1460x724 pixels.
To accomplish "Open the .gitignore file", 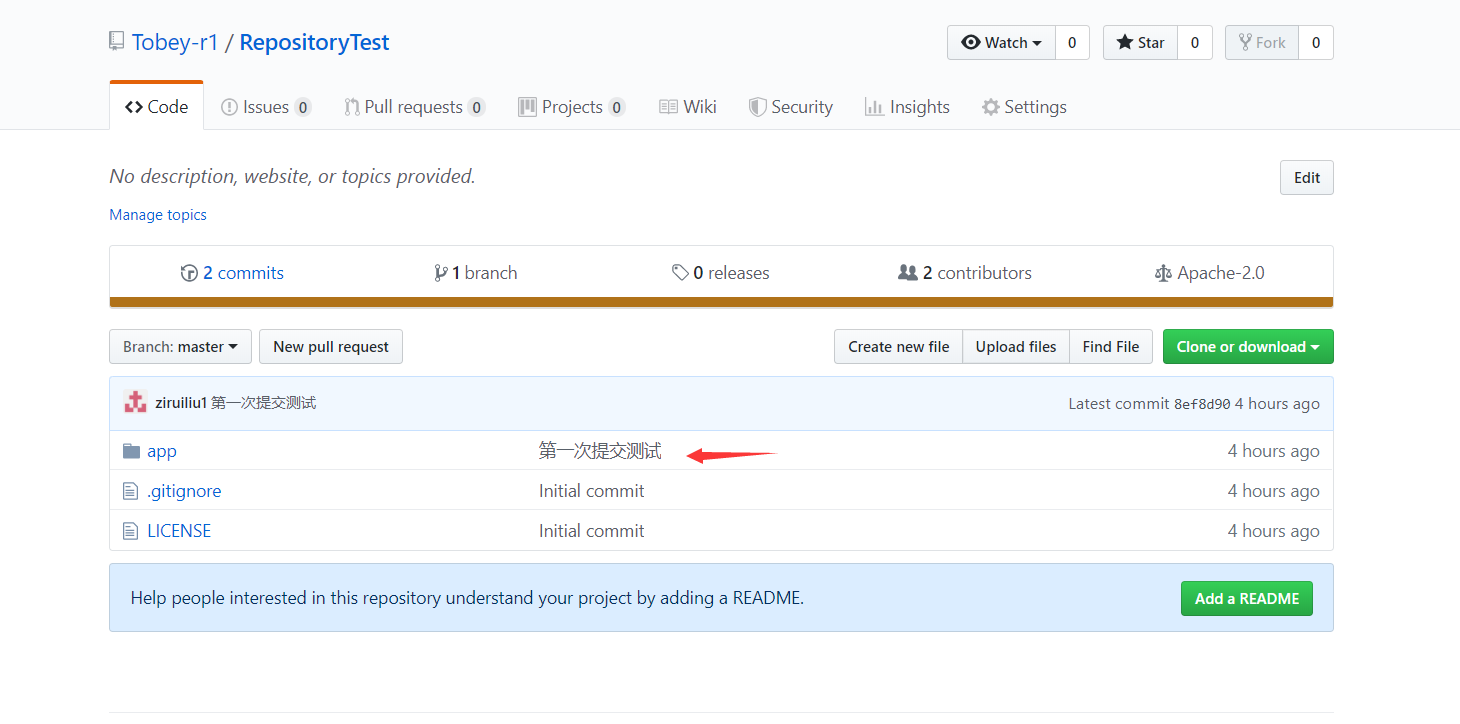I will point(184,491).
